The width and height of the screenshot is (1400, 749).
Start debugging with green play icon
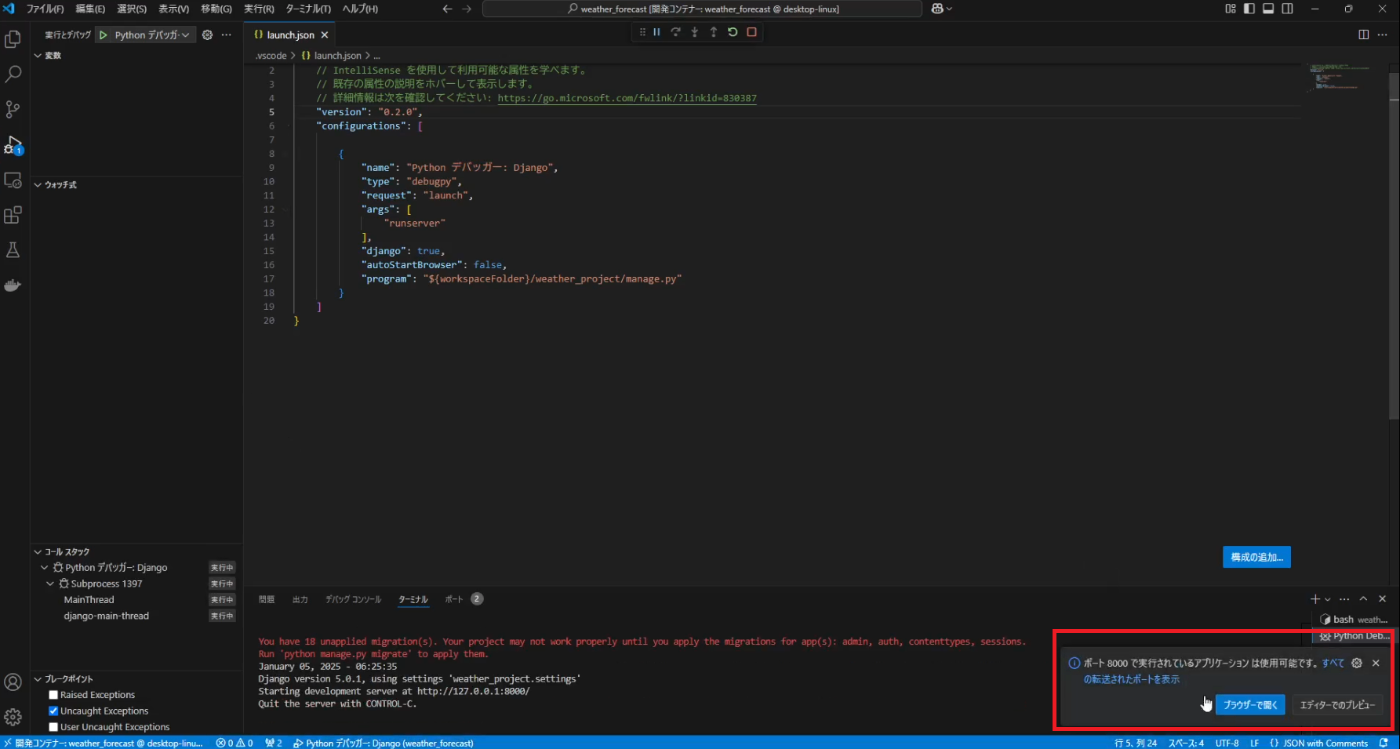tap(103, 34)
